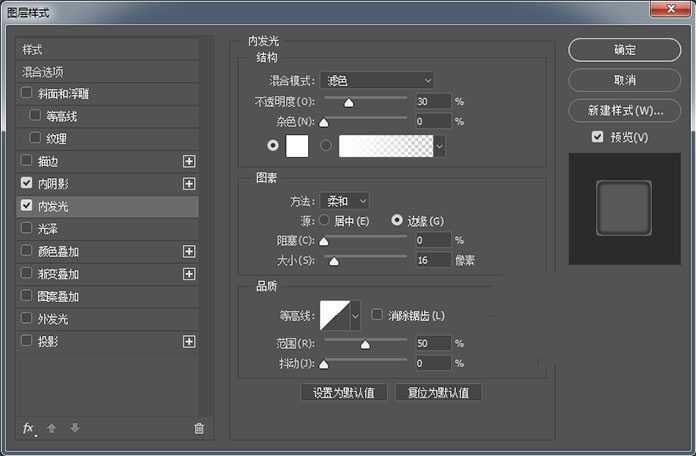Select 混合选项 in the styles list

click(x=44, y=72)
